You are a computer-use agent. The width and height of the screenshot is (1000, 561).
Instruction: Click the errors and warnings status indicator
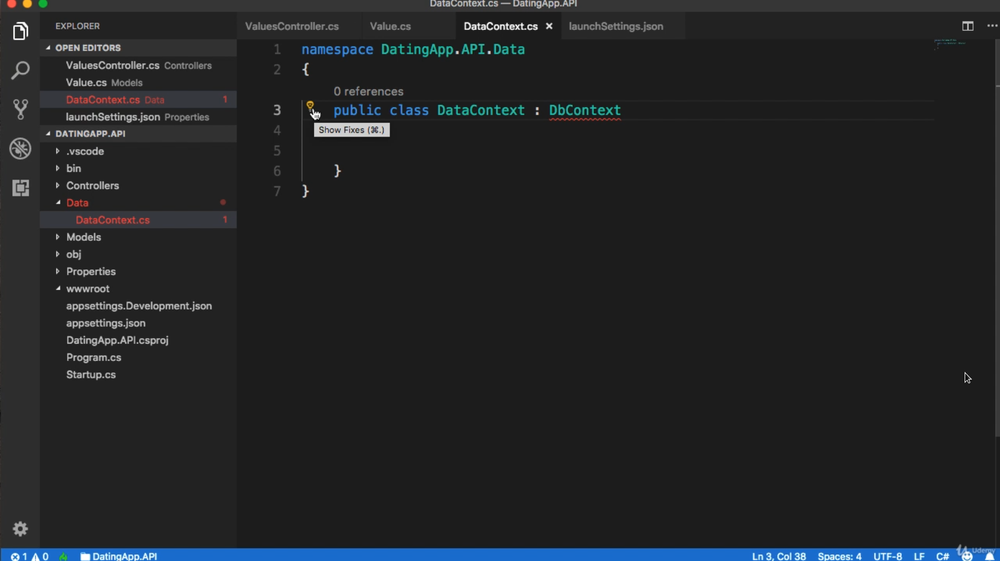[x=29, y=556]
